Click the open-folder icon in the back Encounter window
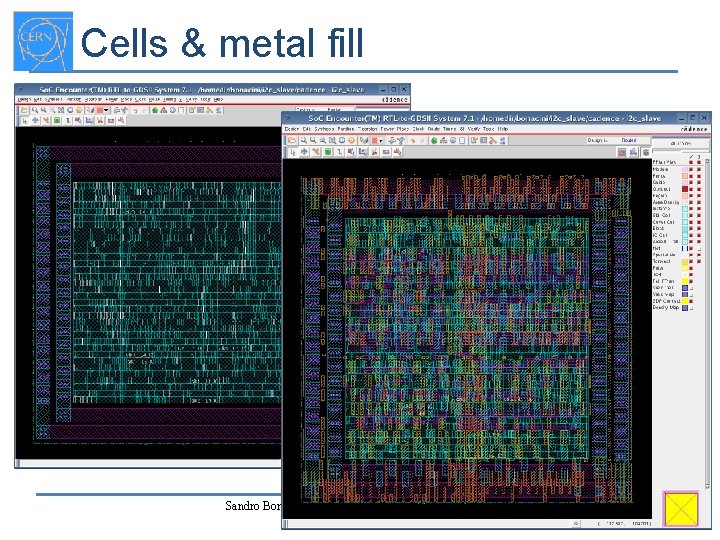Screen dimensions: 720x540 tap(24, 110)
